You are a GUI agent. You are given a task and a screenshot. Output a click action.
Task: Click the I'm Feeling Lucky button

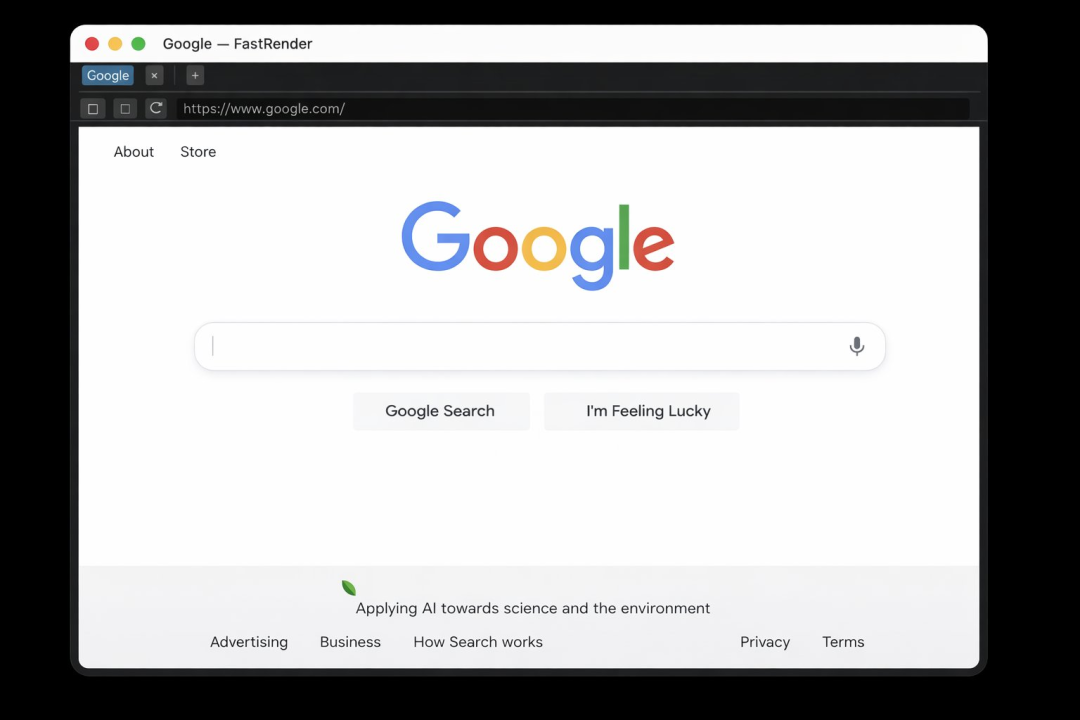point(641,411)
